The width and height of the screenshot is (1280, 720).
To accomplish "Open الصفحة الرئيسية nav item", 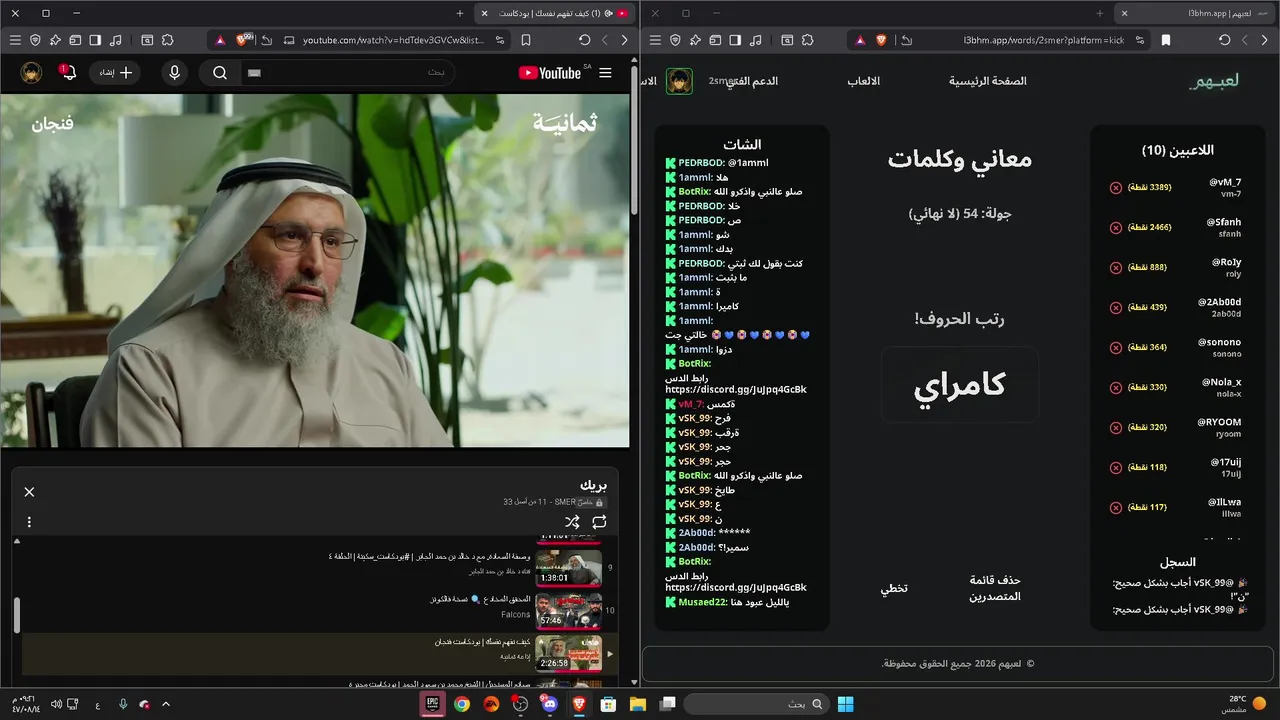I will [x=988, y=81].
